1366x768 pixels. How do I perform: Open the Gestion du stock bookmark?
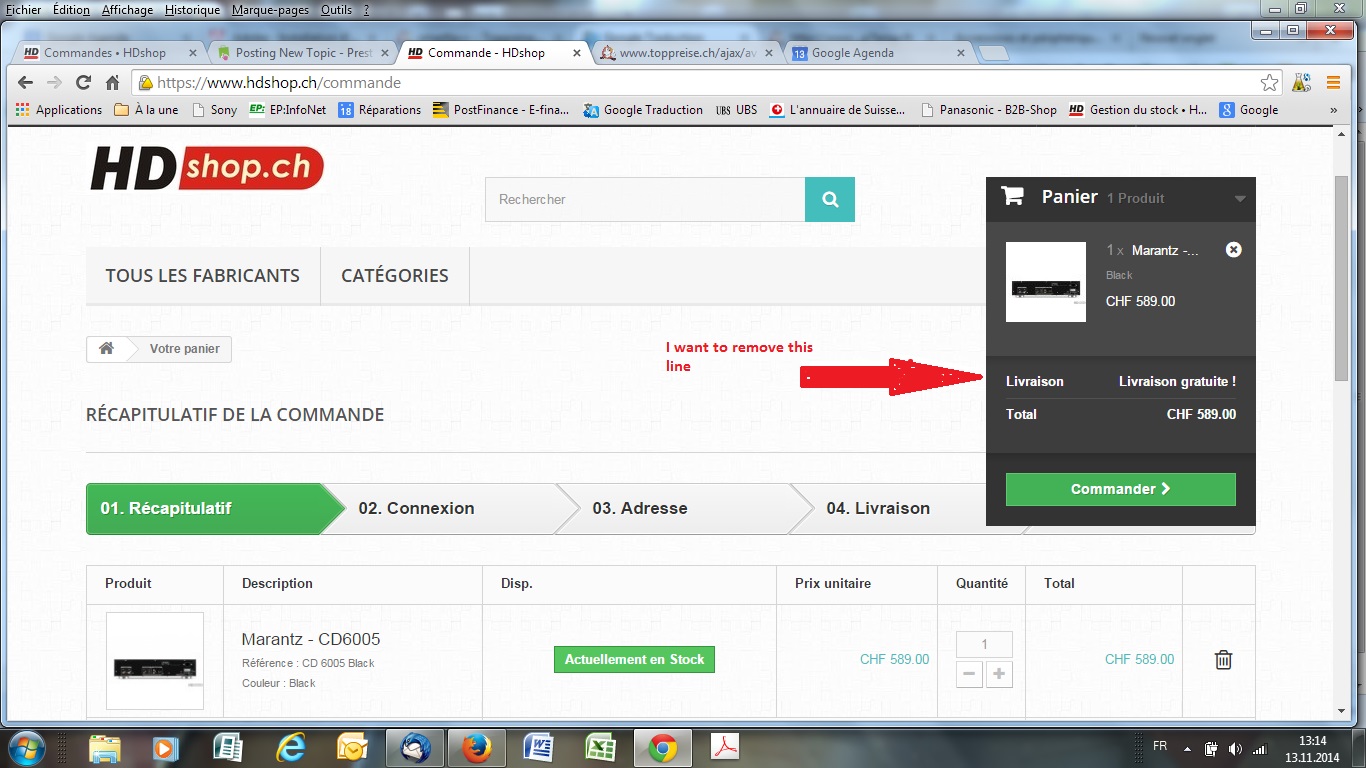coord(1138,110)
